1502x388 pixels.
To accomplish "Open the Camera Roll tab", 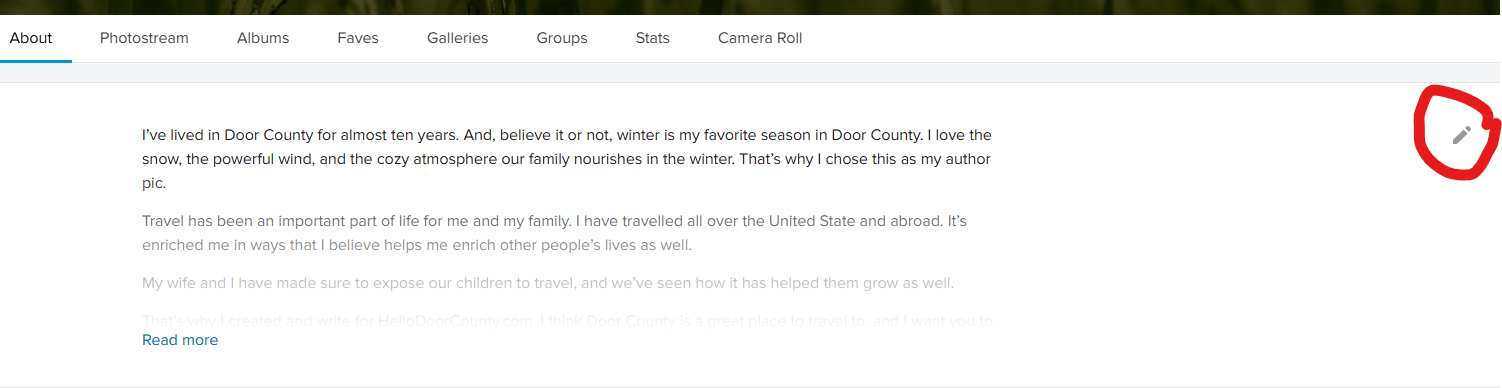I will coord(760,38).
